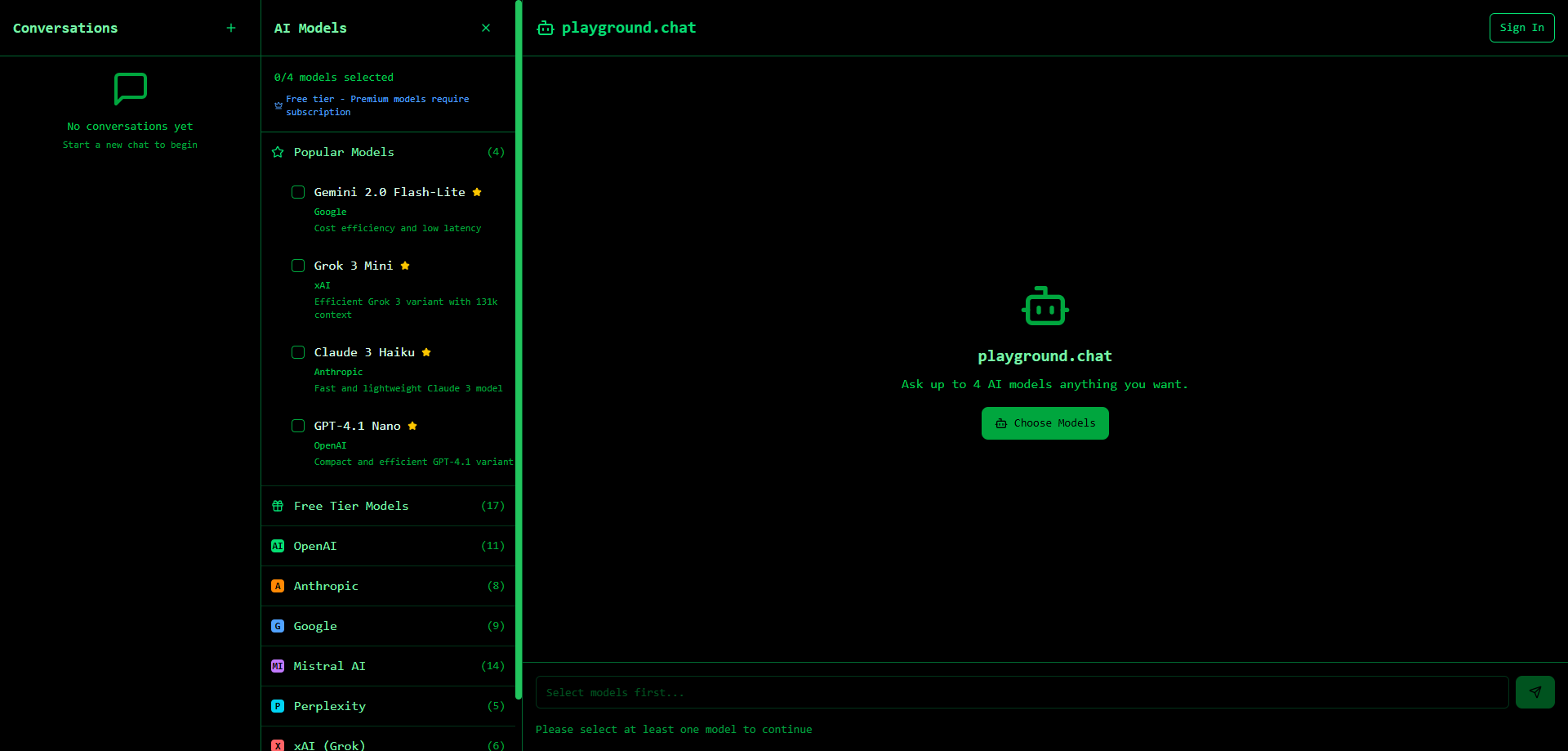Open the Conversations panel header
This screenshot has width=1568, height=751.
coord(65,27)
